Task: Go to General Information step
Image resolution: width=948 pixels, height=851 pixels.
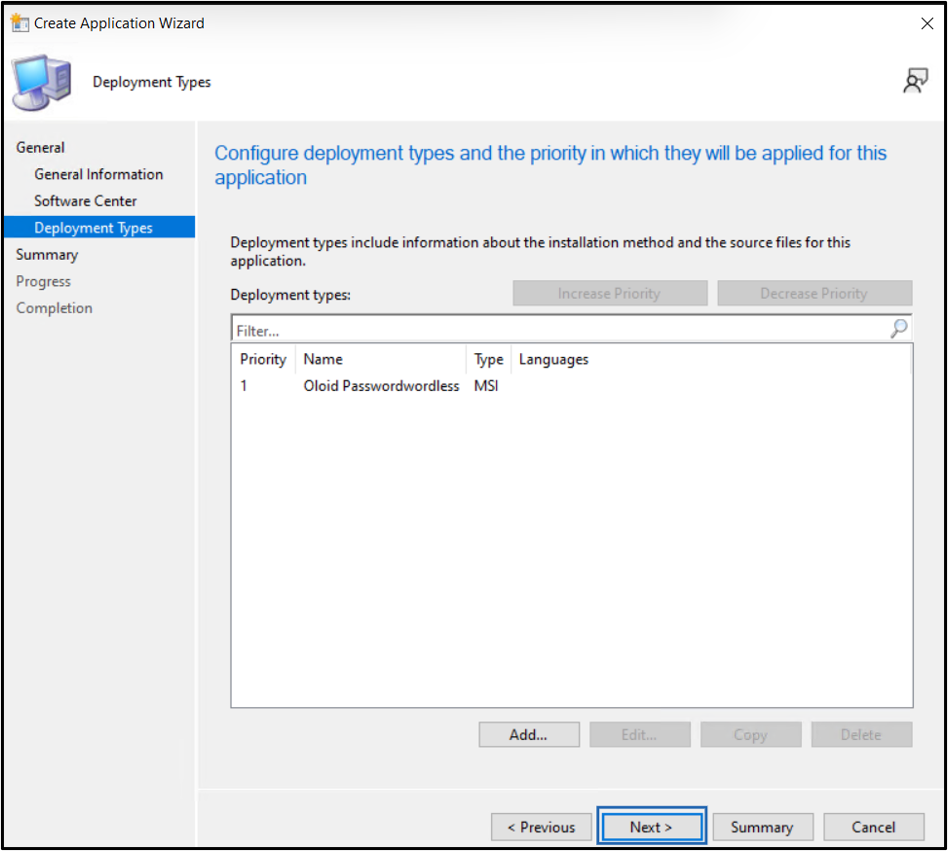Action: [x=99, y=174]
